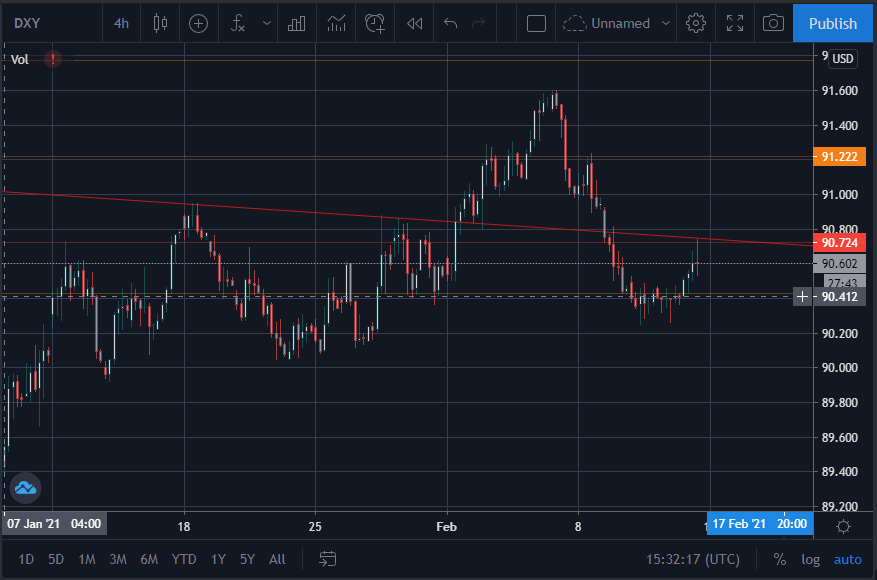Click the Feb label on time axis

coord(446,527)
